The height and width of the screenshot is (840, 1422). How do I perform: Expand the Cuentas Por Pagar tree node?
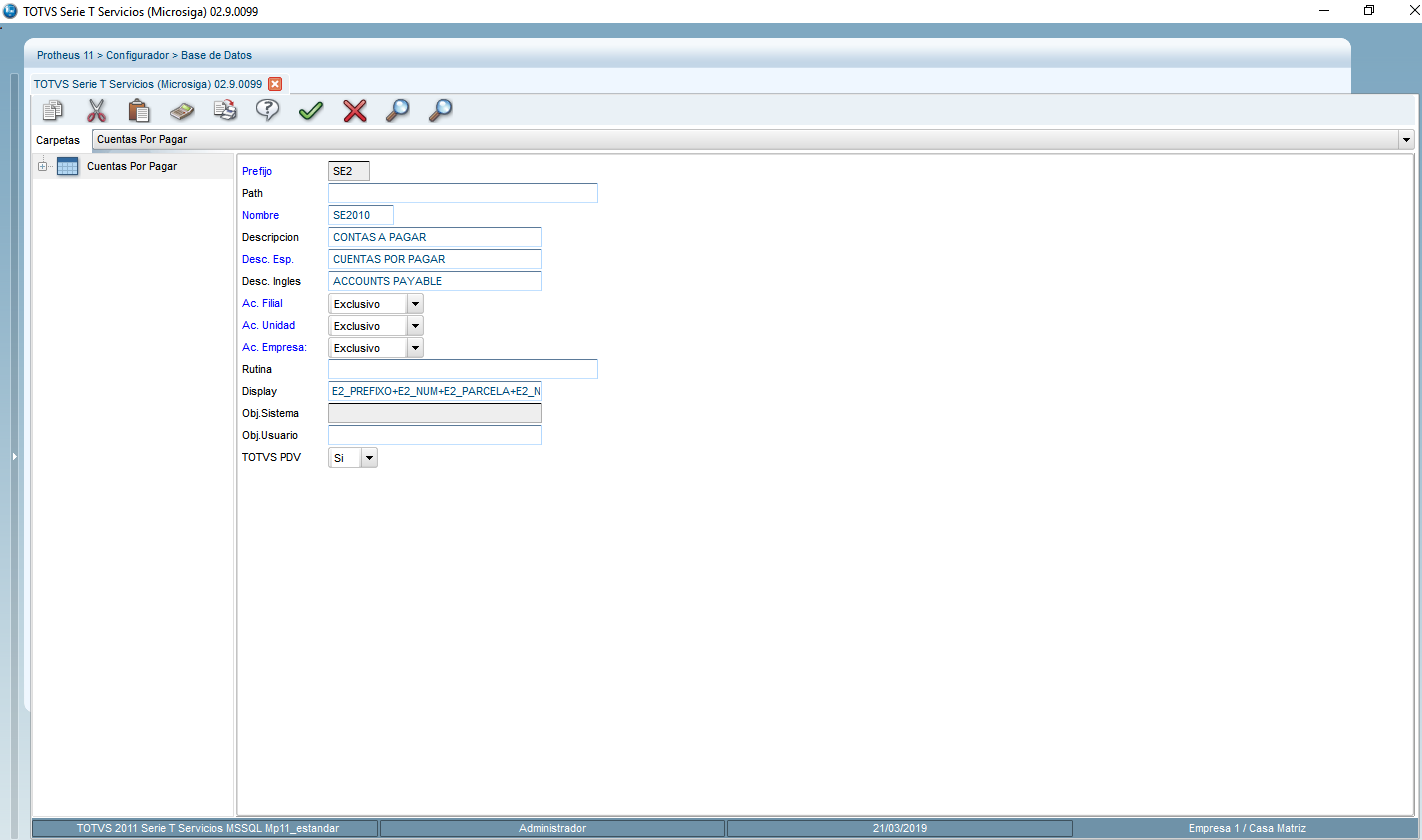(42, 167)
